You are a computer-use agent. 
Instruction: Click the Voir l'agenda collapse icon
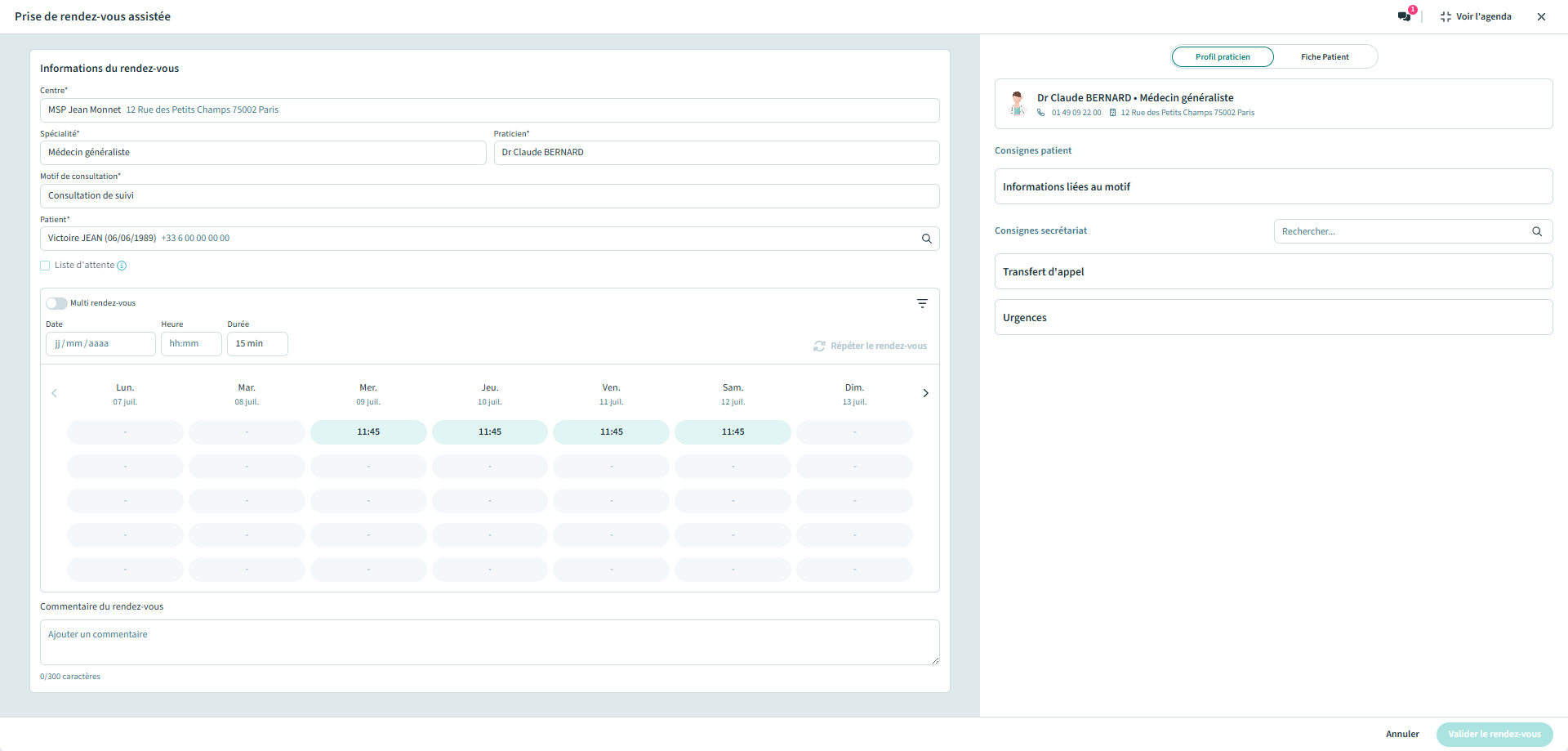[1445, 16]
